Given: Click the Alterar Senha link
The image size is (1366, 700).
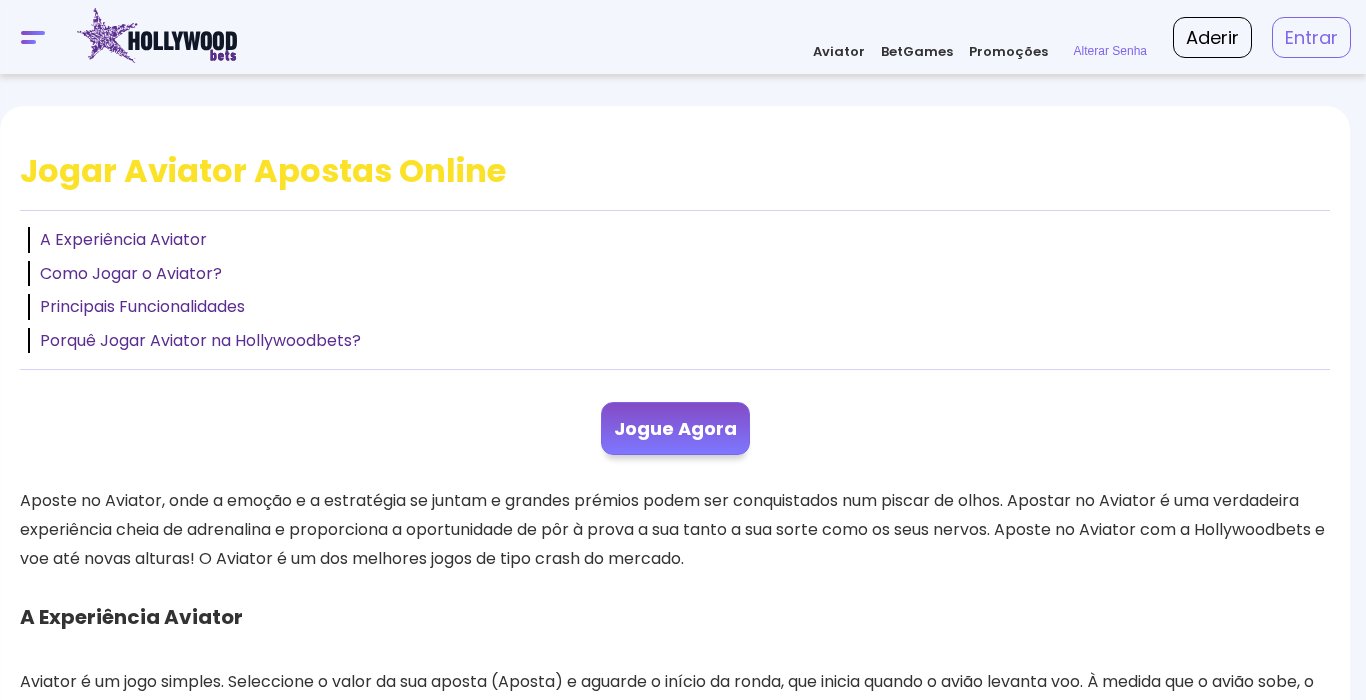Looking at the screenshot, I should click(1110, 51).
